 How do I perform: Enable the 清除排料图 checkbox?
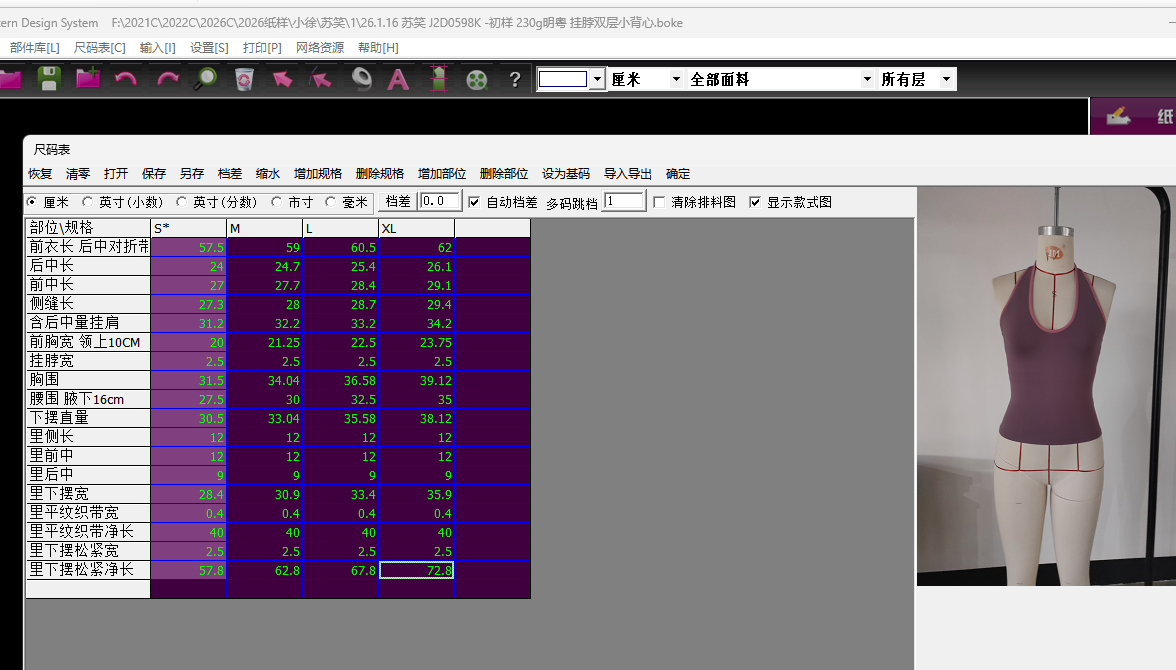pos(659,202)
